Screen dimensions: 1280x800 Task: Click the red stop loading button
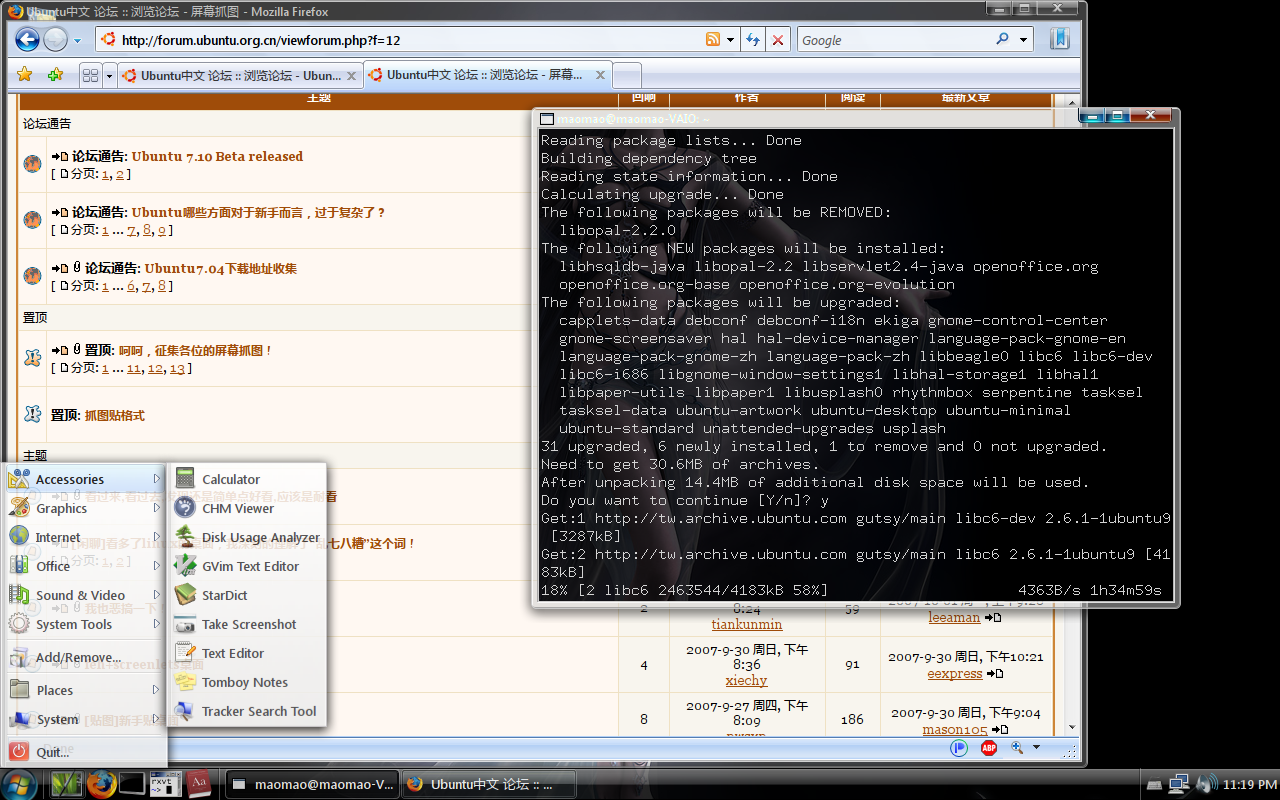(x=778, y=40)
